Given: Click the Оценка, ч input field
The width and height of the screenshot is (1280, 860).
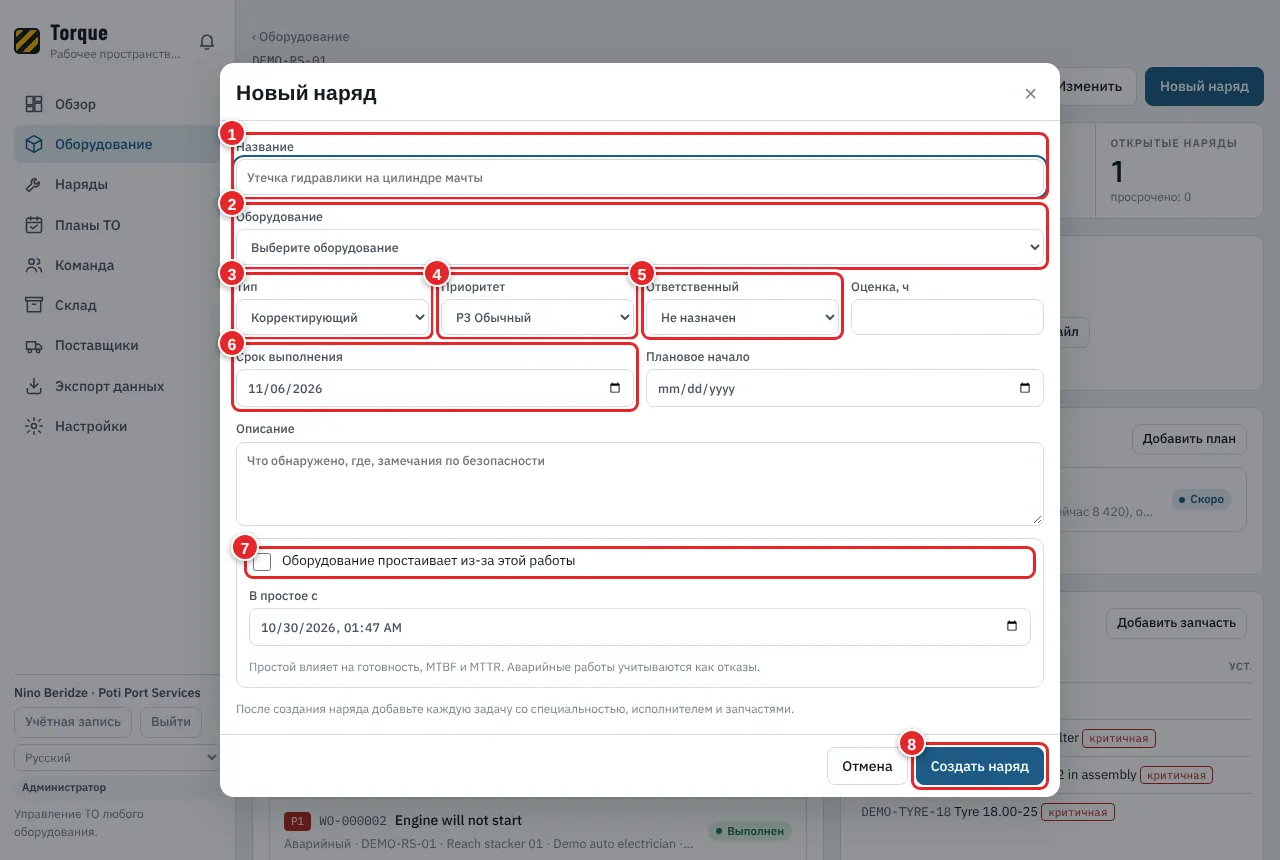Looking at the screenshot, I should click(947, 318).
